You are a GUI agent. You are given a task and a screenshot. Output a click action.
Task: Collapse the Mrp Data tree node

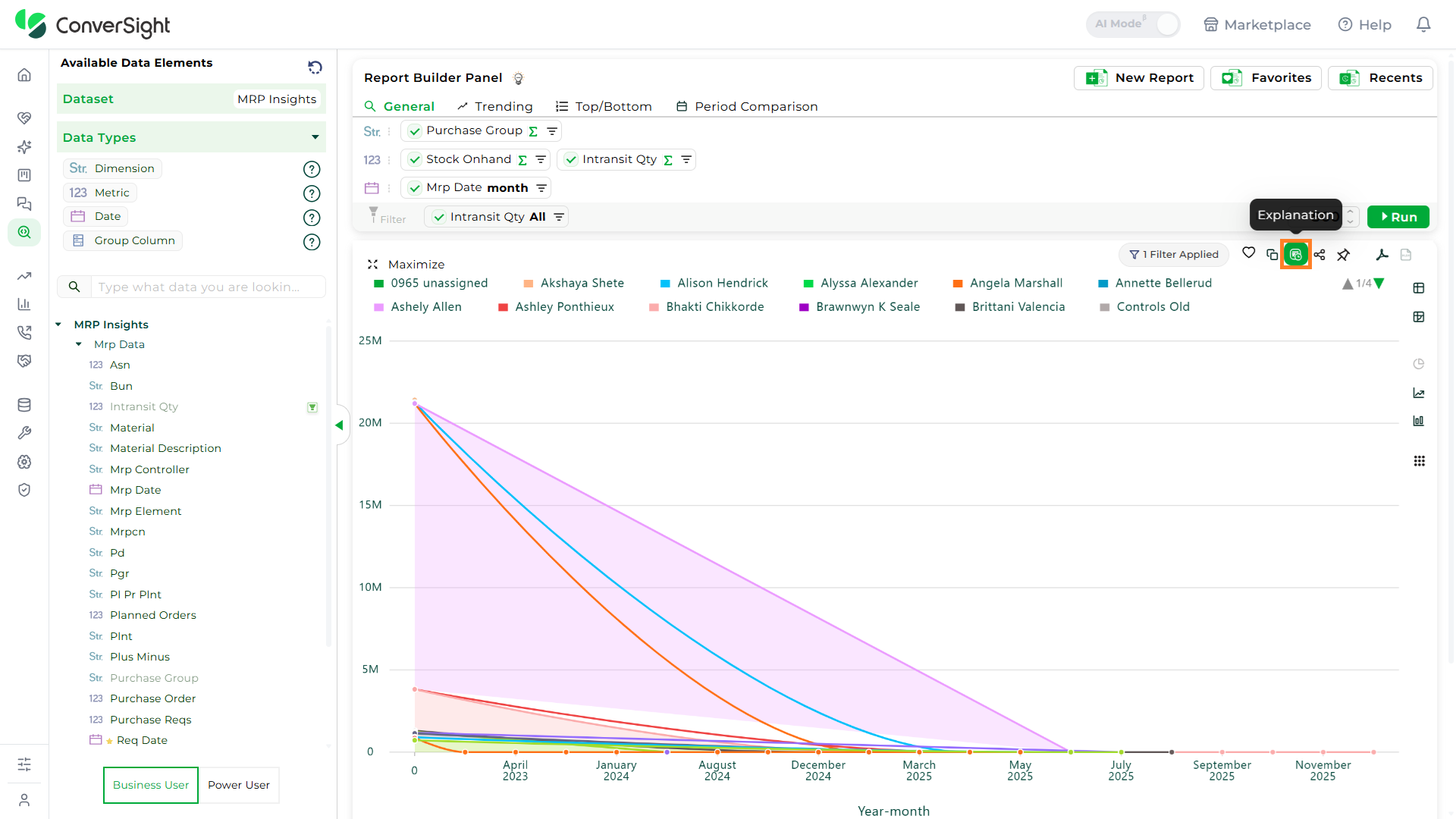pos(79,344)
